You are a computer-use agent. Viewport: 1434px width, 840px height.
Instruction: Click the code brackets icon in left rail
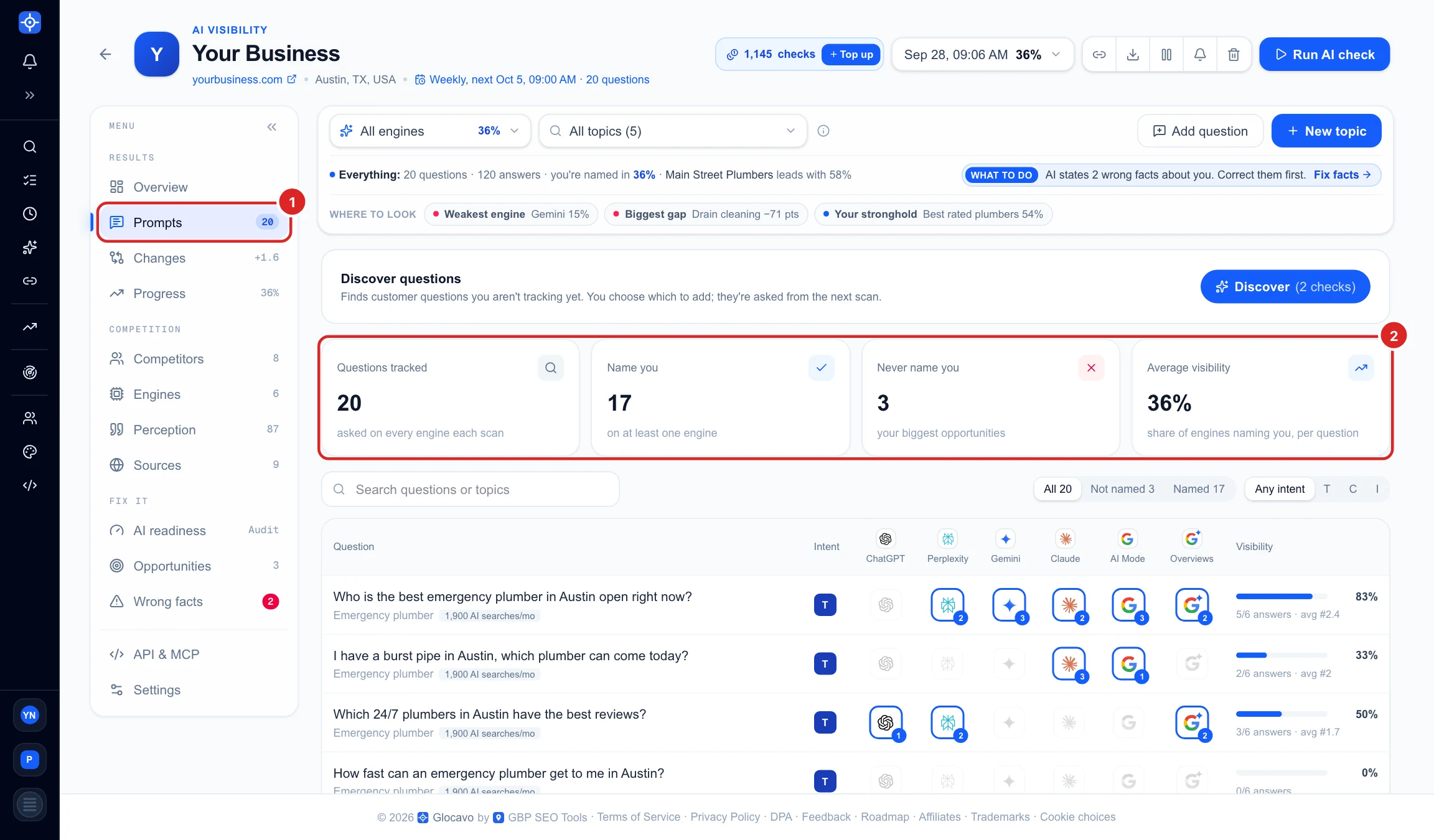point(30,485)
